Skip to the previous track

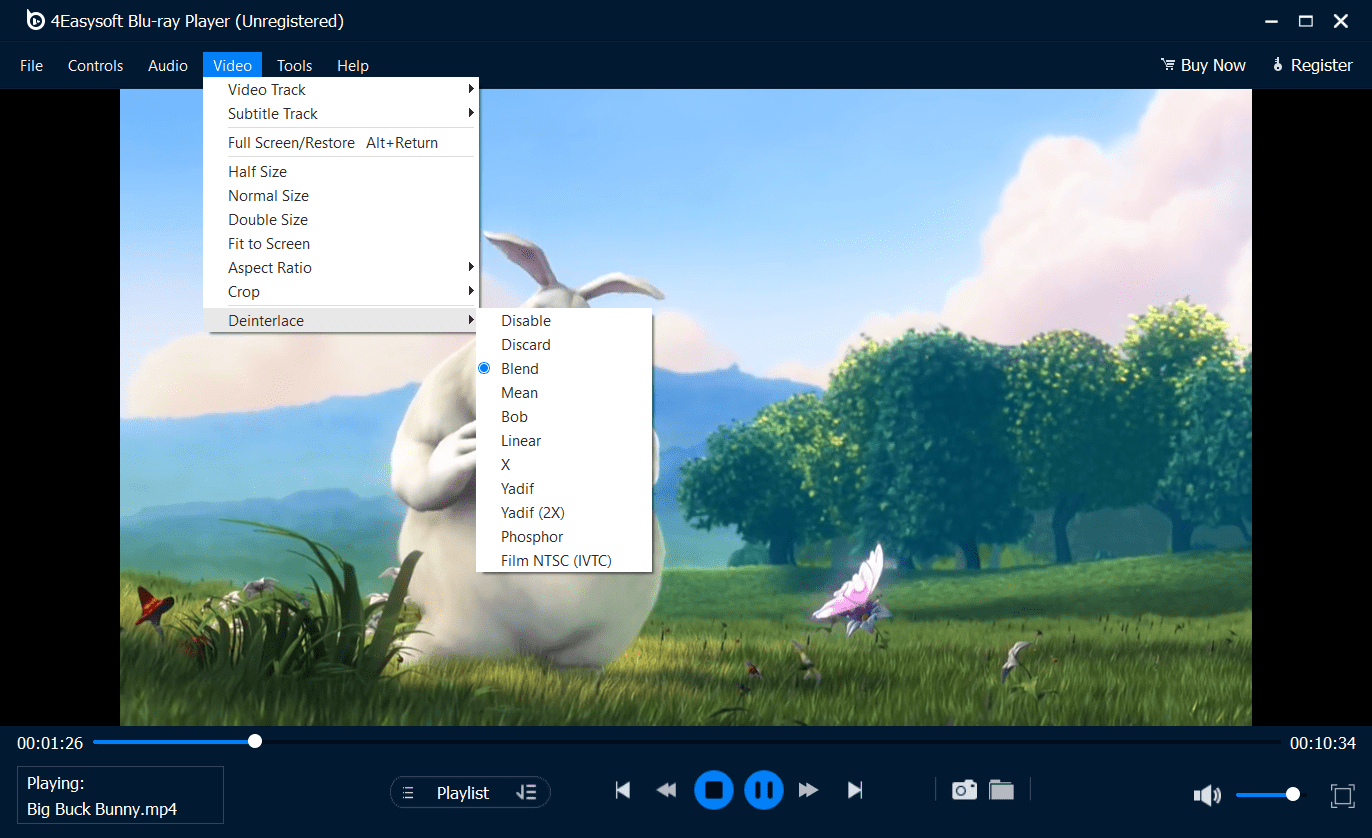click(x=623, y=791)
